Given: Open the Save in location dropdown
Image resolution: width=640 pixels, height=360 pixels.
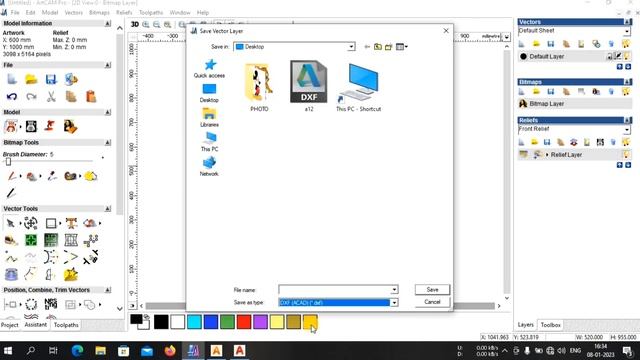Looking at the screenshot, I should [x=351, y=47].
